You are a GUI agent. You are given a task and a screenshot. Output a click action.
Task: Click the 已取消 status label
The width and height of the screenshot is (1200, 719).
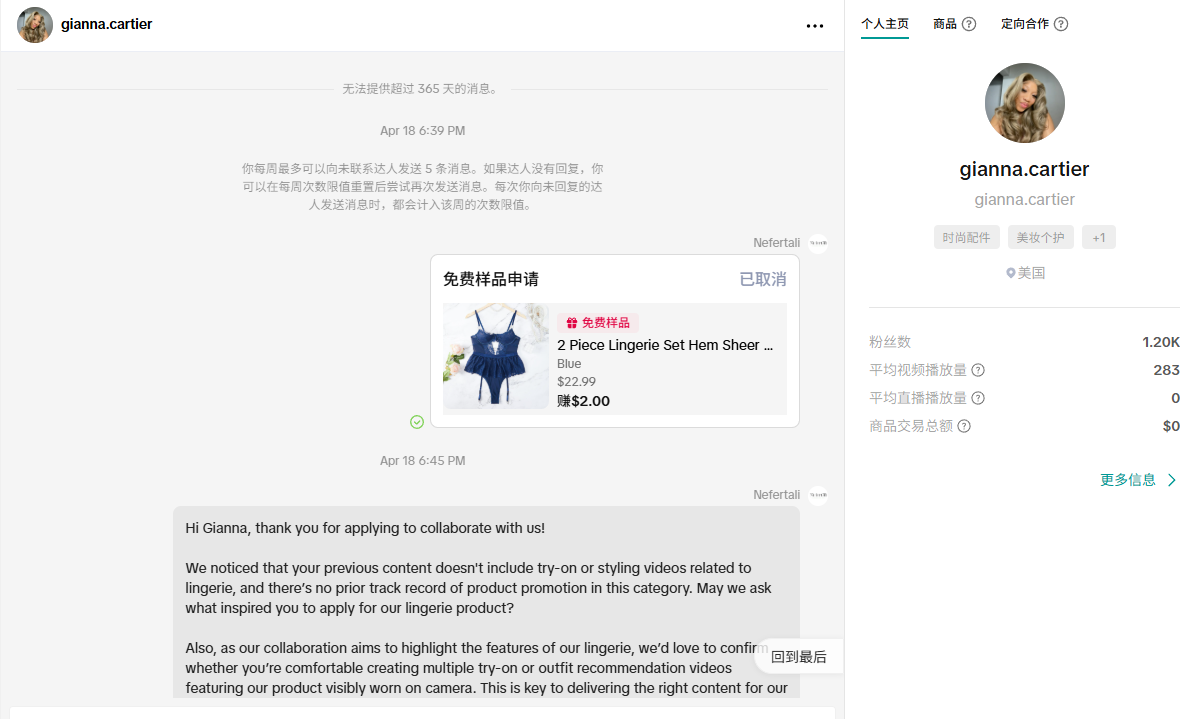click(761, 279)
